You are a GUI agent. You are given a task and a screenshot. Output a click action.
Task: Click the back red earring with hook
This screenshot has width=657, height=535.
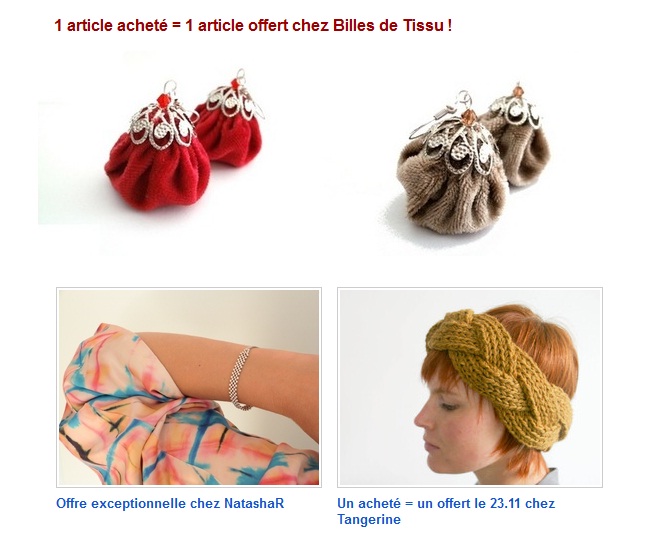pyautogui.click(x=230, y=119)
